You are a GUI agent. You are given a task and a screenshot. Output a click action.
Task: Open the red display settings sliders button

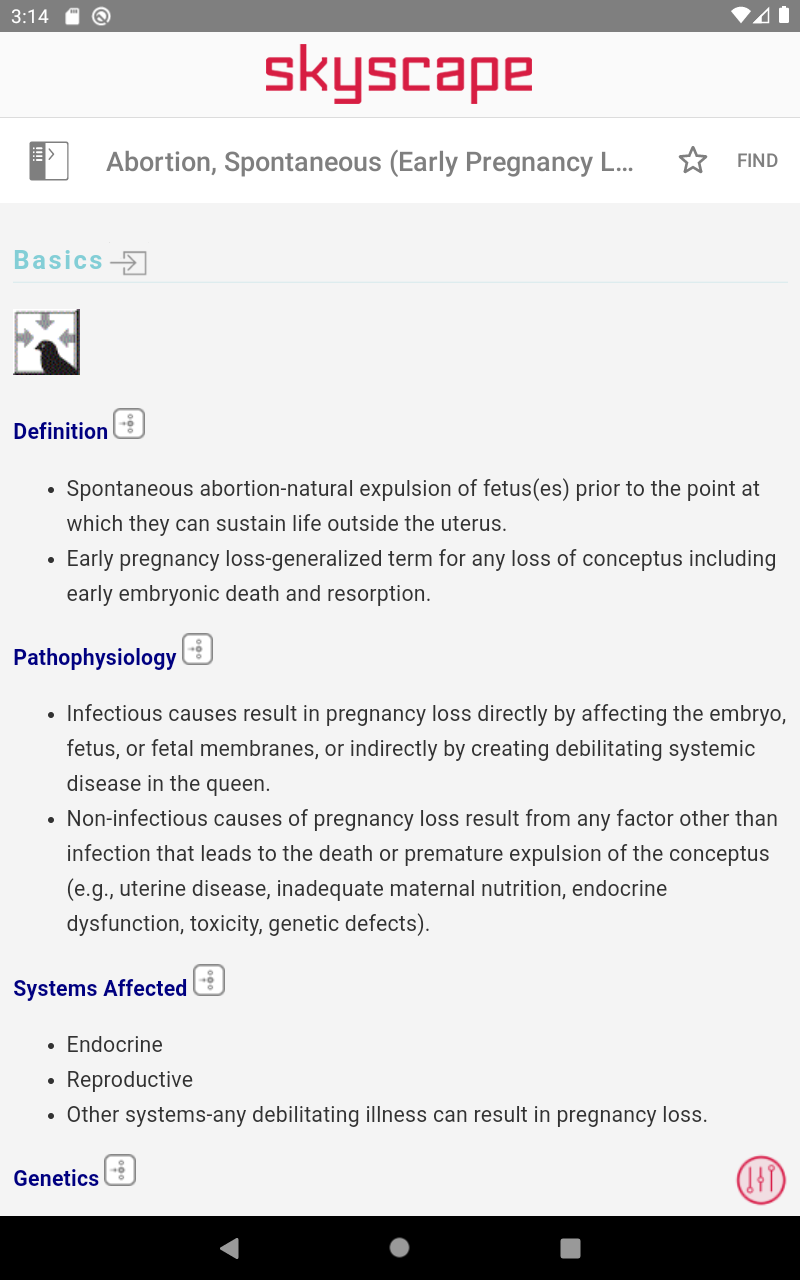(761, 1180)
